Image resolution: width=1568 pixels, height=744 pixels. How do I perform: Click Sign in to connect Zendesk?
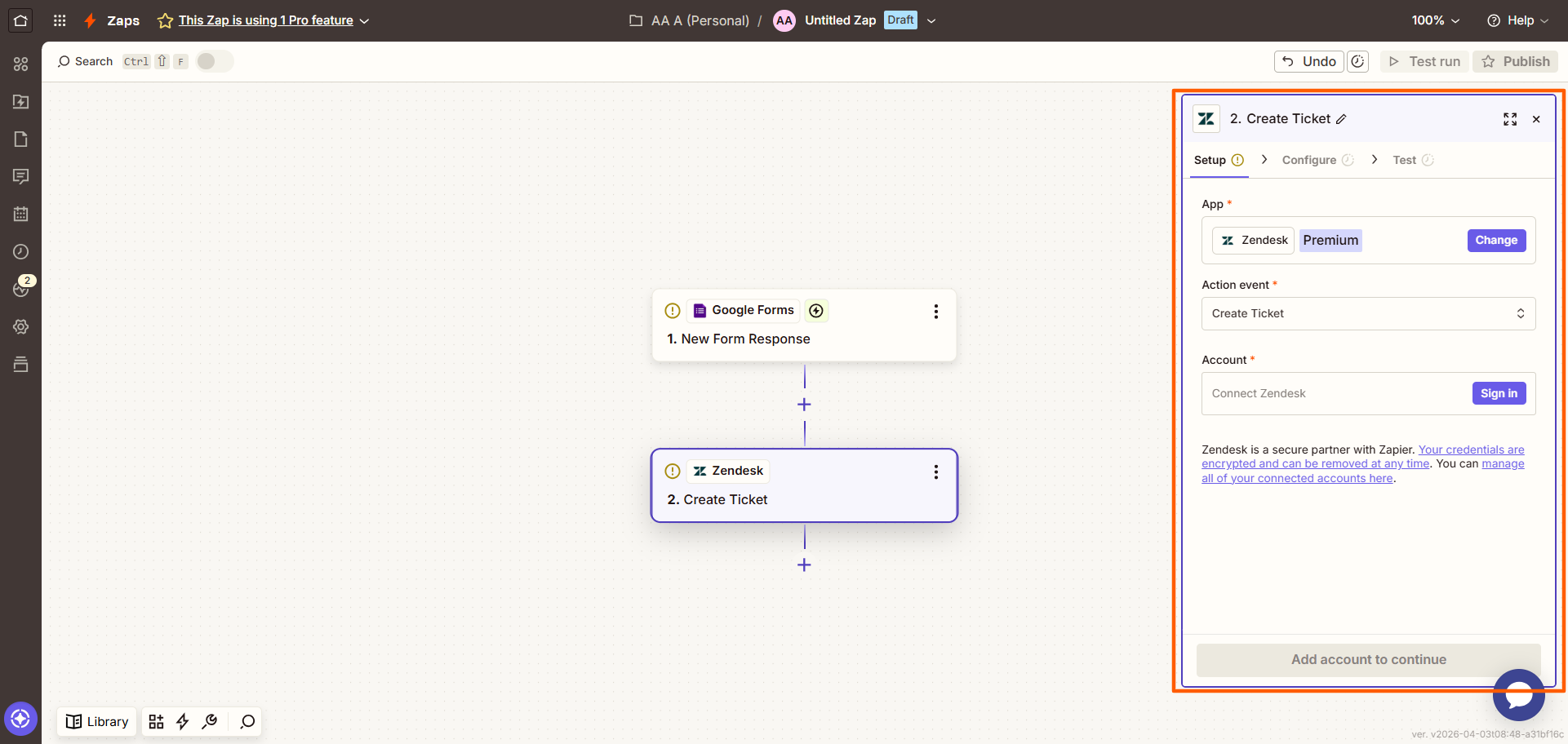coord(1499,393)
